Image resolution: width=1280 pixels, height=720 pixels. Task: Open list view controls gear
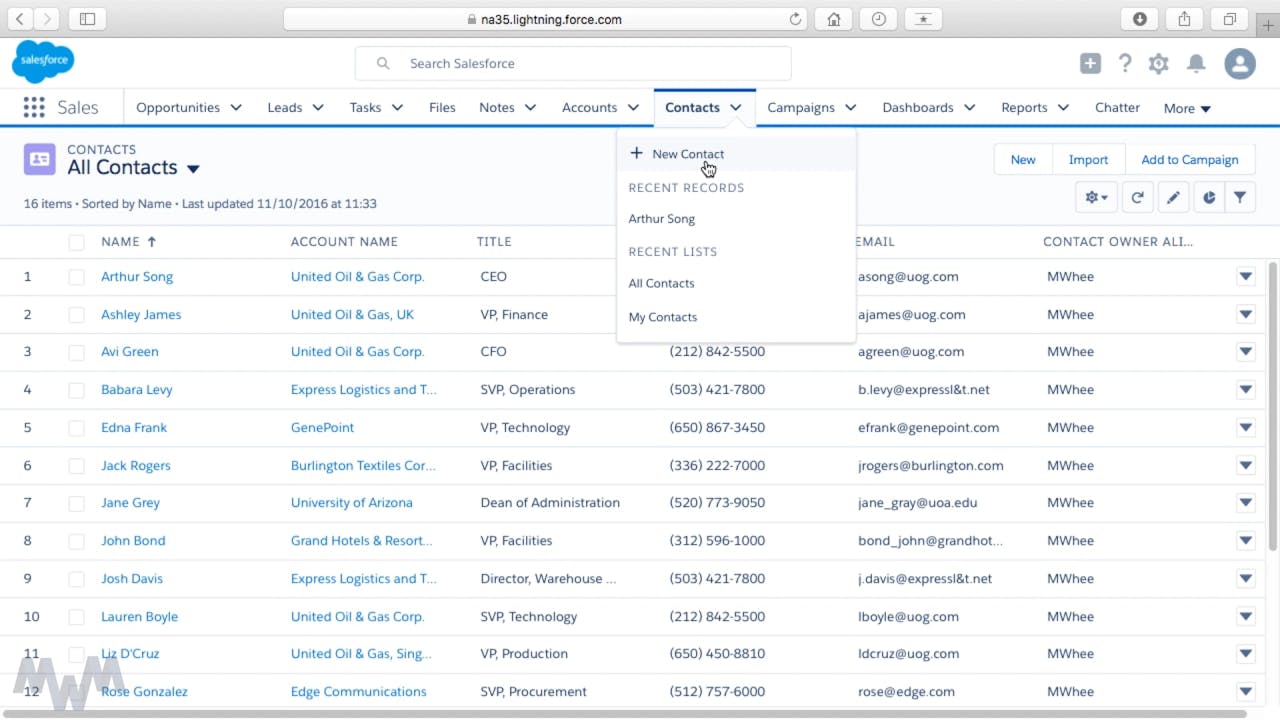click(x=1097, y=198)
